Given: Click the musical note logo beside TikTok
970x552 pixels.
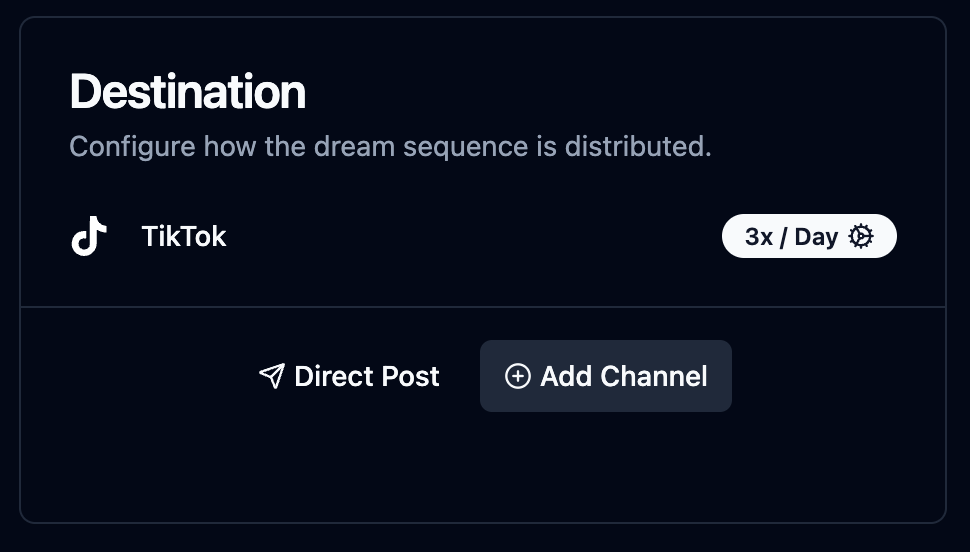Looking at the screenshot, I should [89, 236].
